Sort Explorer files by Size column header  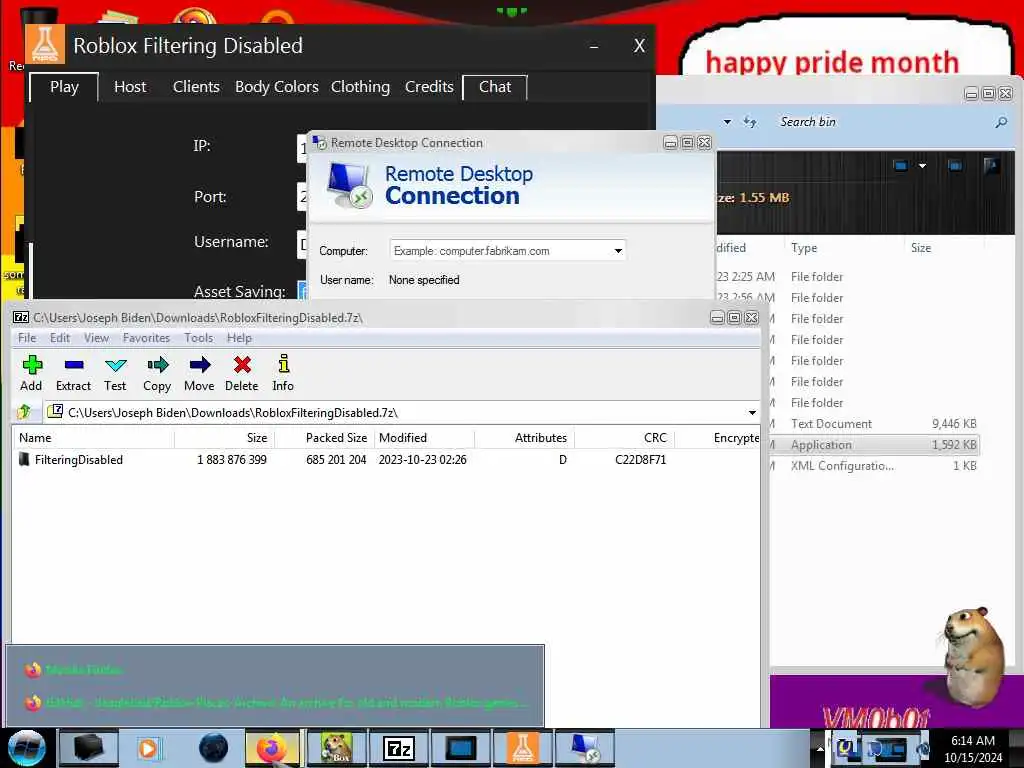[945, 248]
